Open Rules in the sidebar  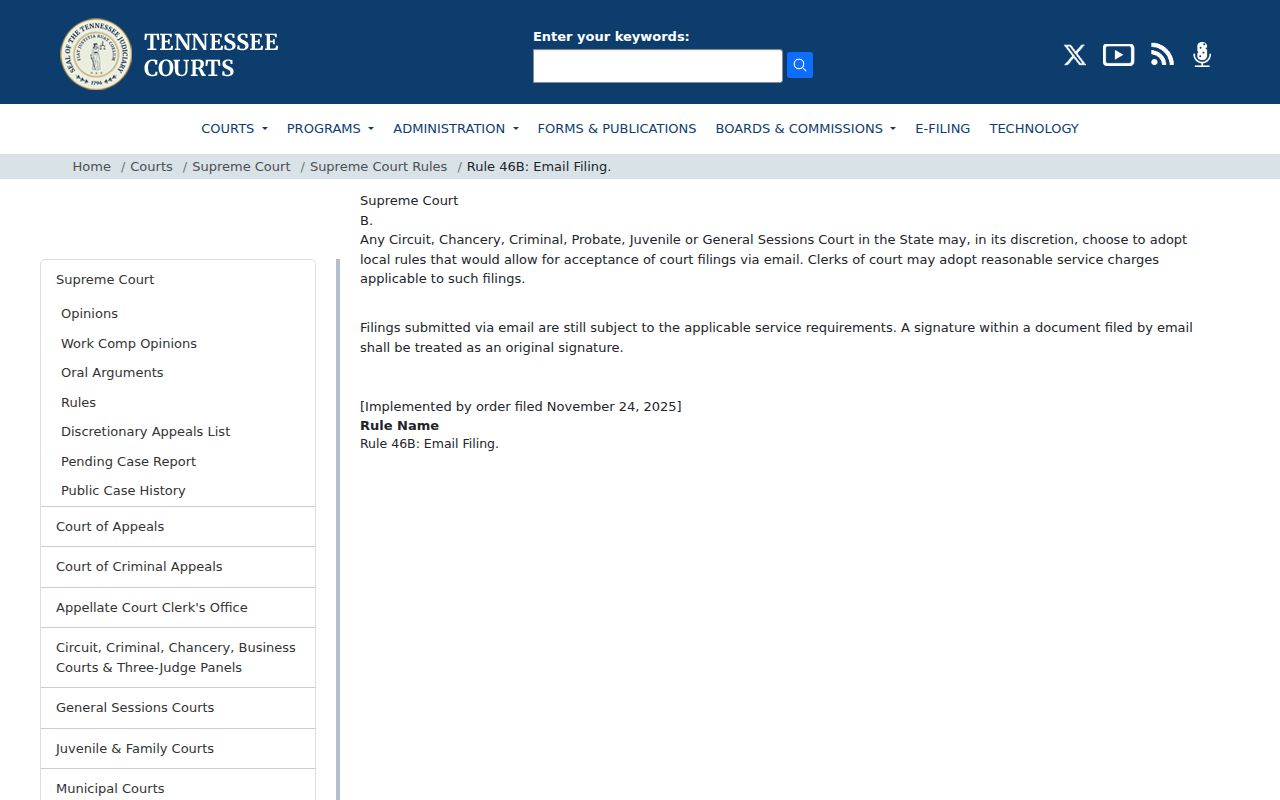pos(78,403)
